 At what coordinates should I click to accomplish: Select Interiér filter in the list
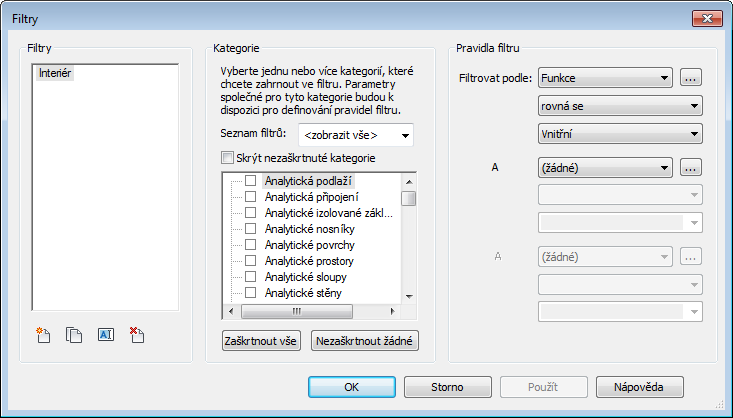(55, 73)
